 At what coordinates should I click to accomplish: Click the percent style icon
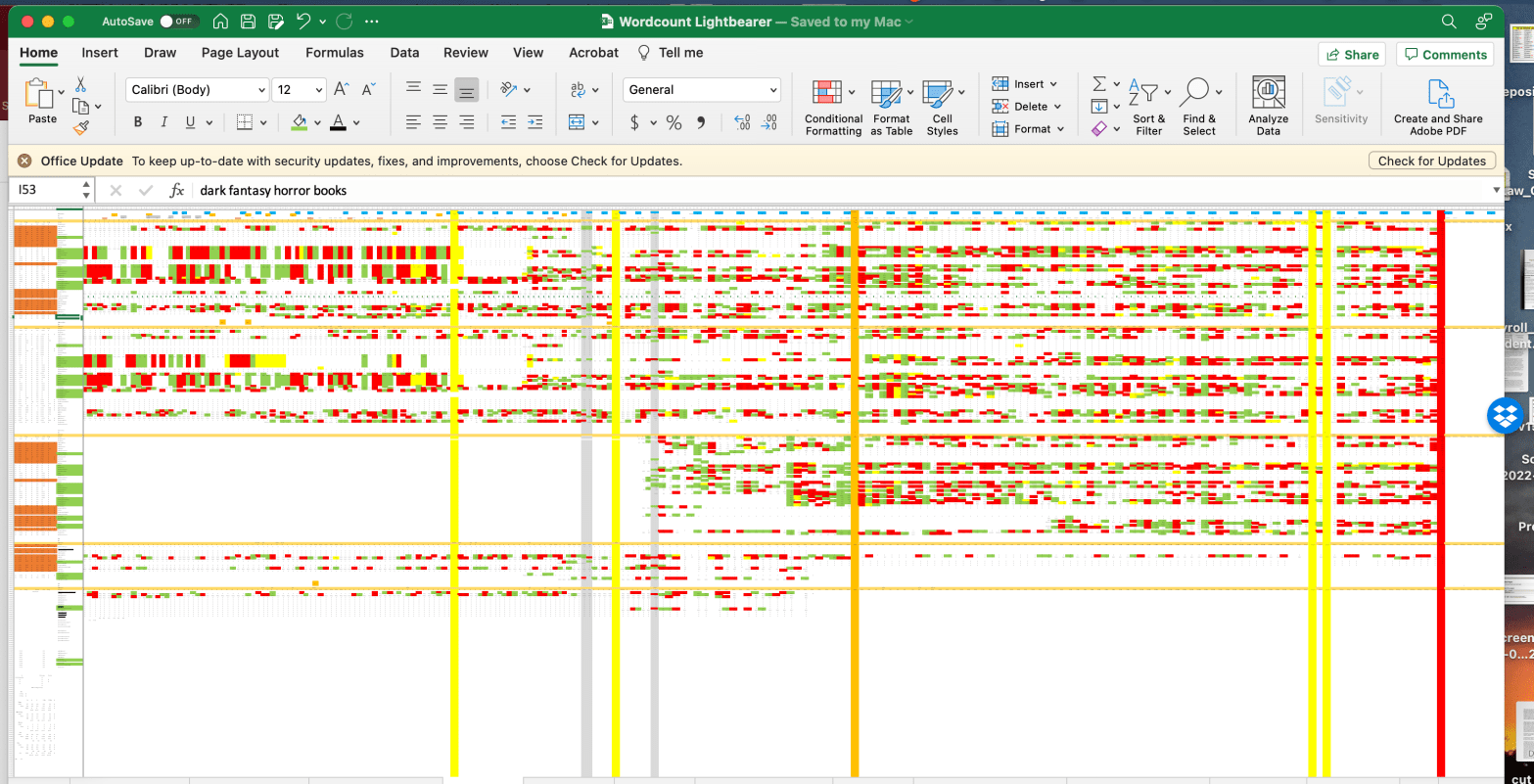(x=674, y=122)
